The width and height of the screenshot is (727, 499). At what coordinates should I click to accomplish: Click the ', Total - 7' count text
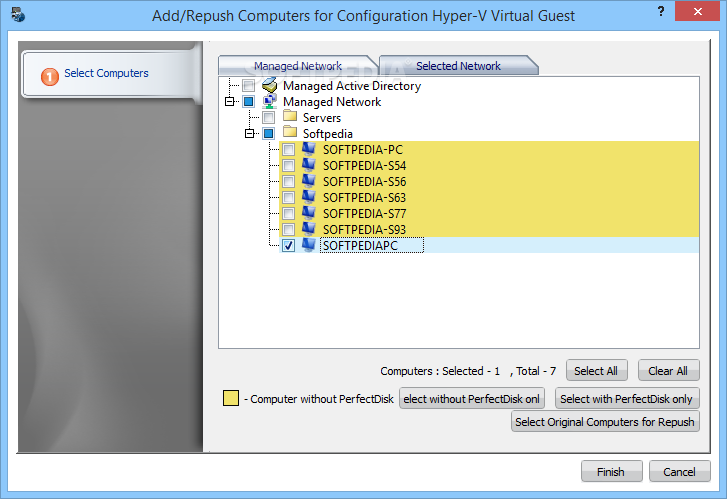533,371
